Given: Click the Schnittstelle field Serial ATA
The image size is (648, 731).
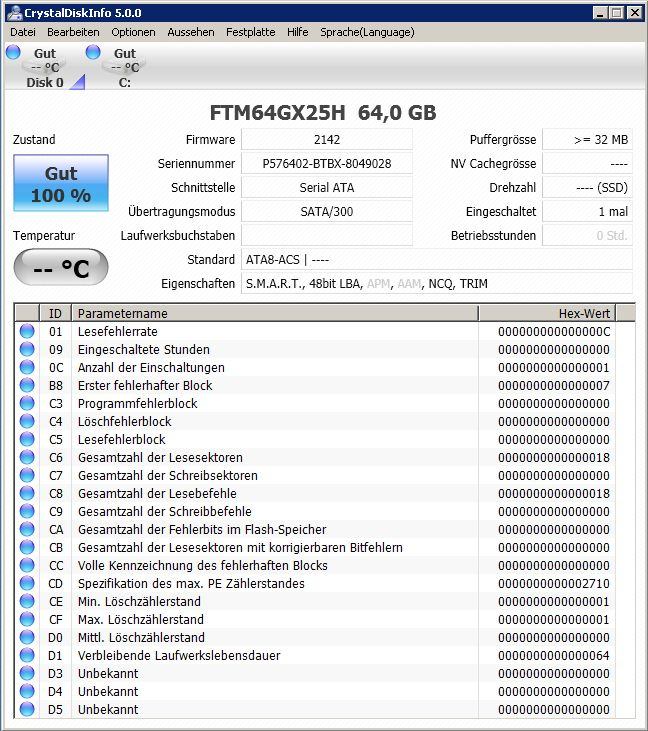Looking at the screenshot, I should 327,187.
